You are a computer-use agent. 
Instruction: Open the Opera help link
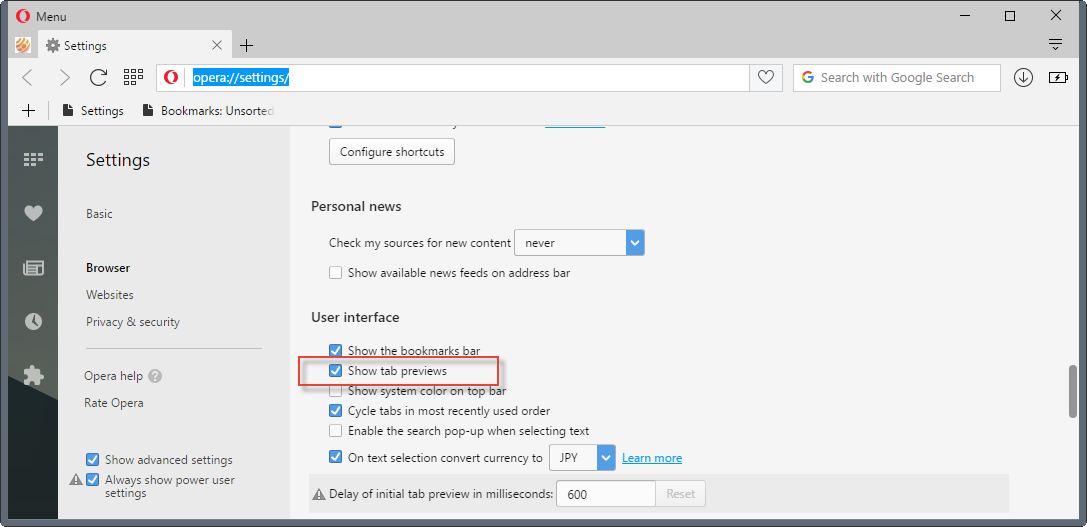pos(113,376)
